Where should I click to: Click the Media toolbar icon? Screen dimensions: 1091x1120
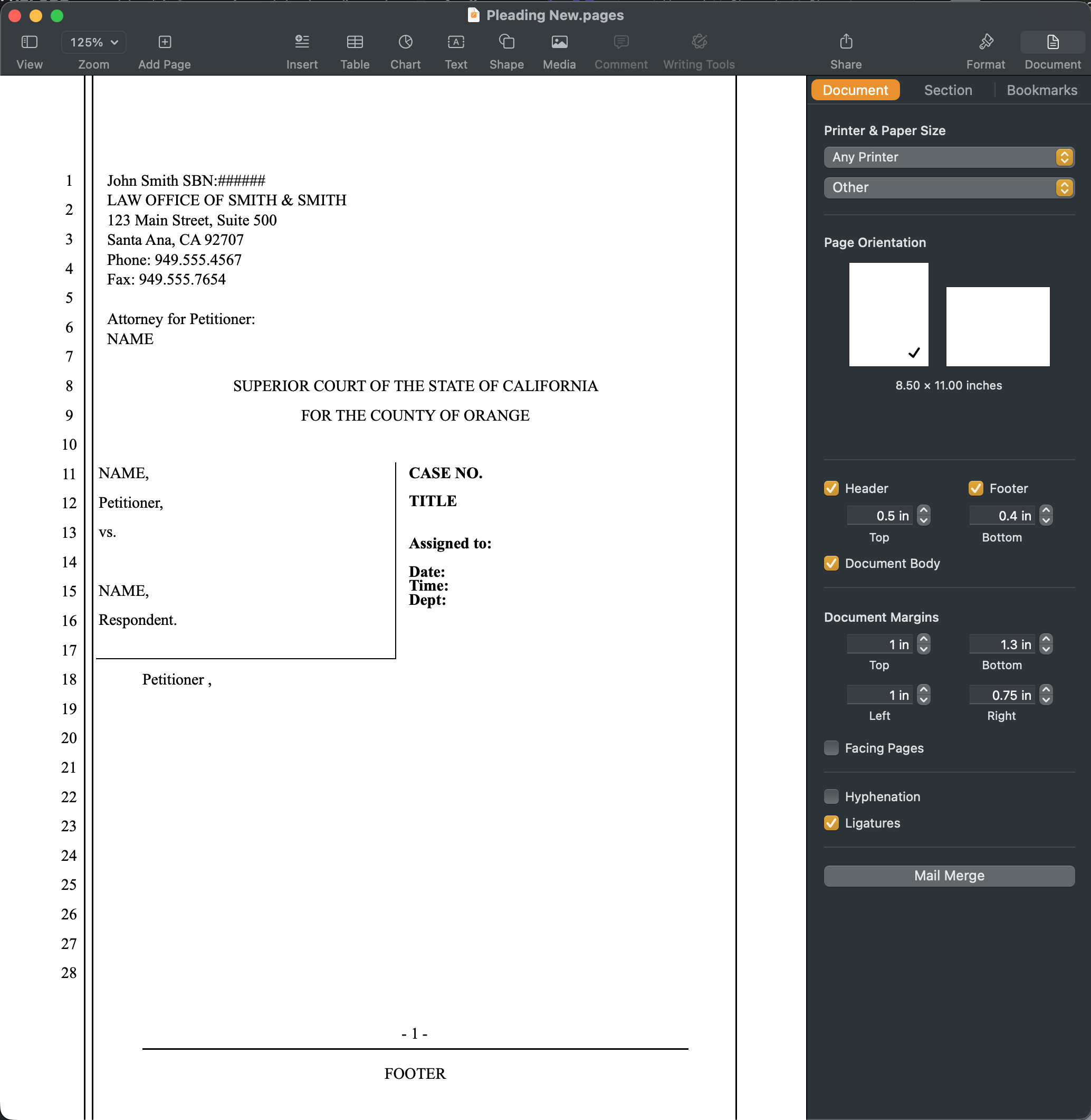pos(559,42)
